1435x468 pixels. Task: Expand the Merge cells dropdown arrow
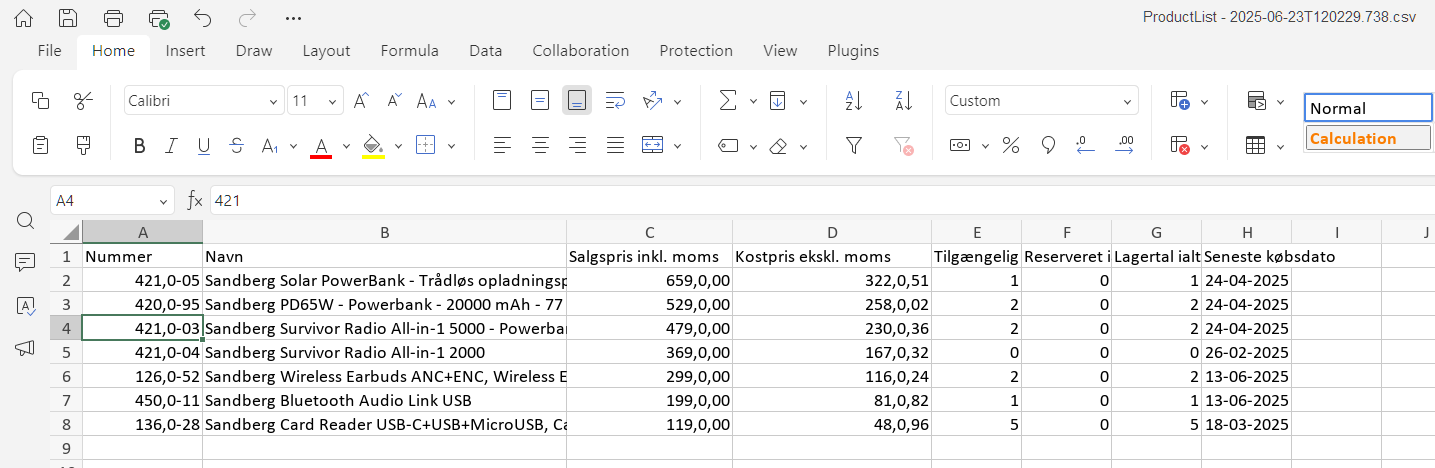tap(678, 146)
